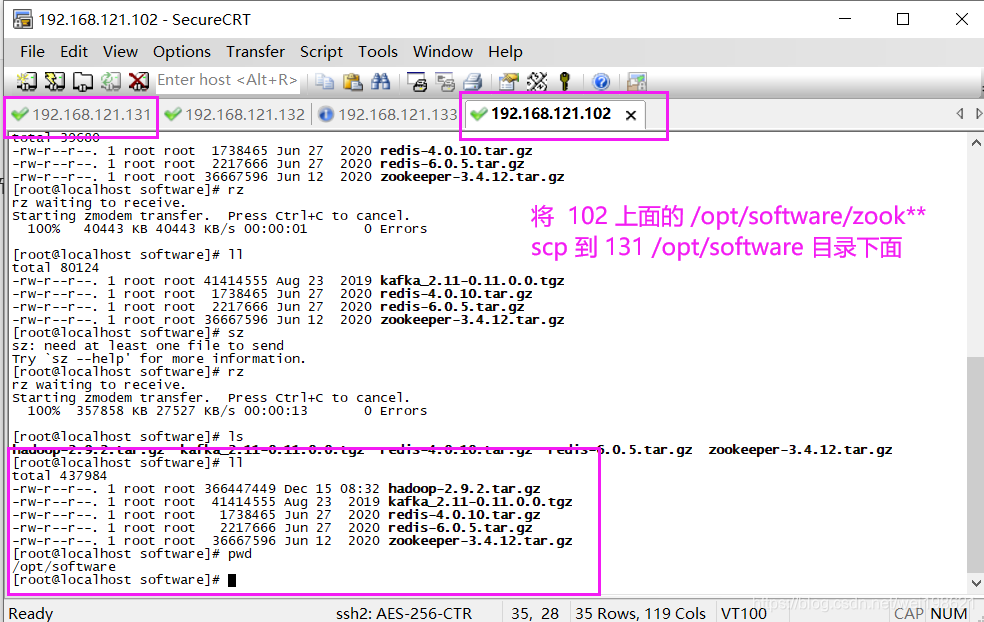Switch to the 192.168.121.133 session tab
Image resolution: width=984 pixels, height=622 pixels.
click(x=388, y=114)
